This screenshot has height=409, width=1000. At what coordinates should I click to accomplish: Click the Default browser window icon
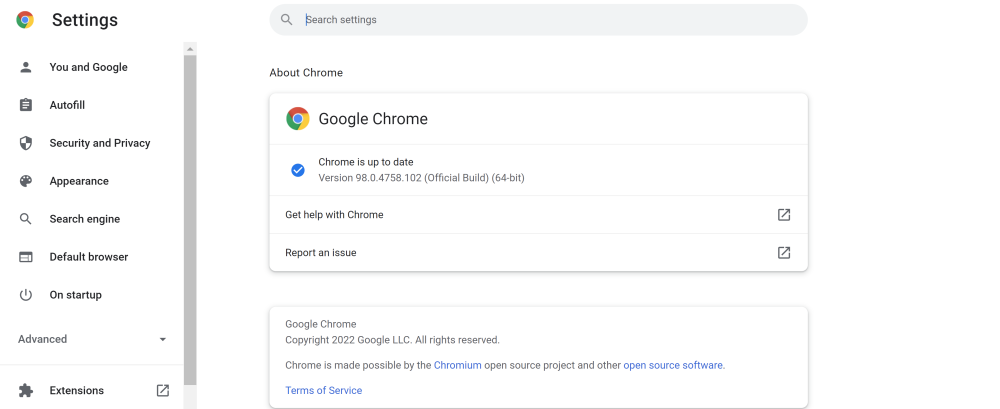click(x=26, y=257)
